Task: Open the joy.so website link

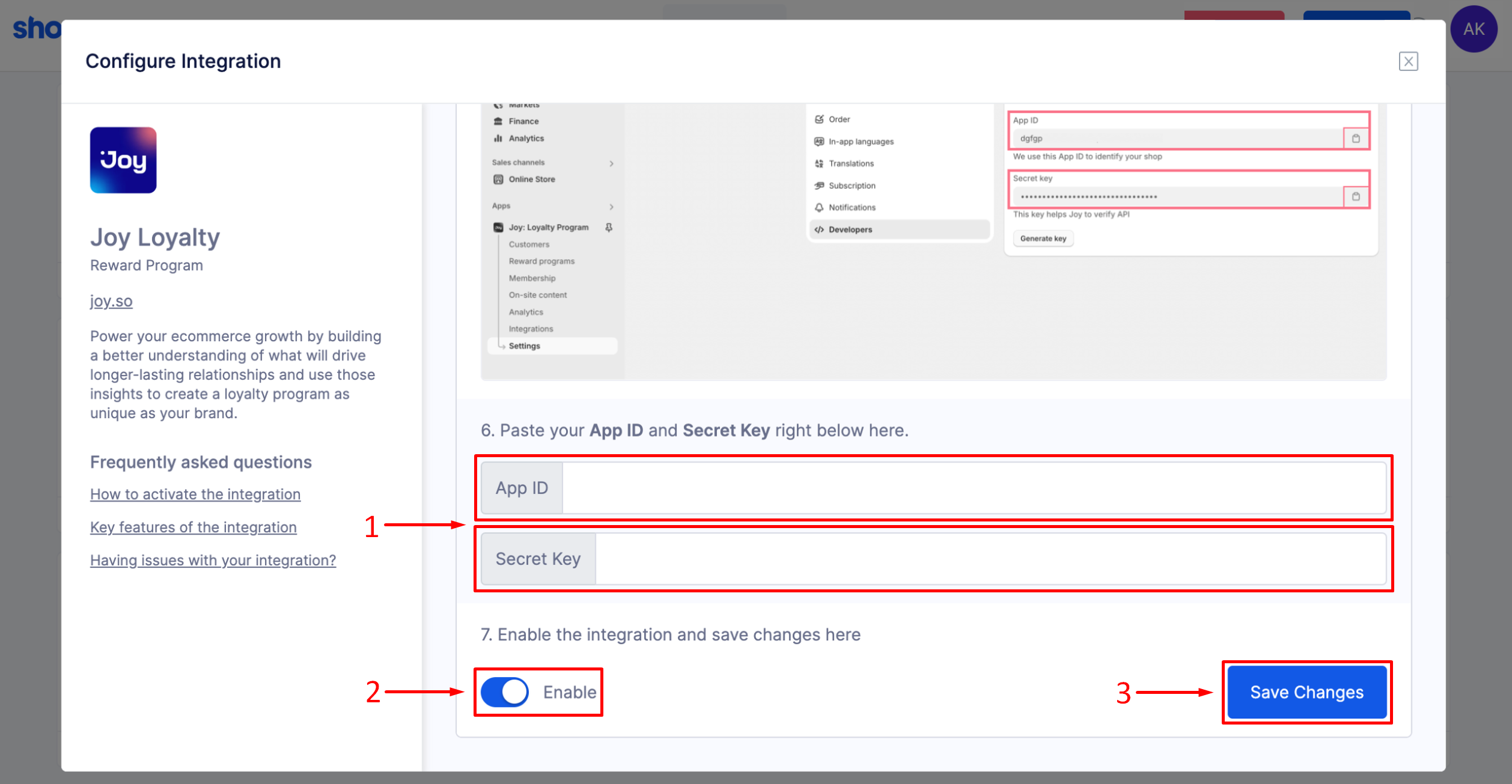Action: pos(111,301)
